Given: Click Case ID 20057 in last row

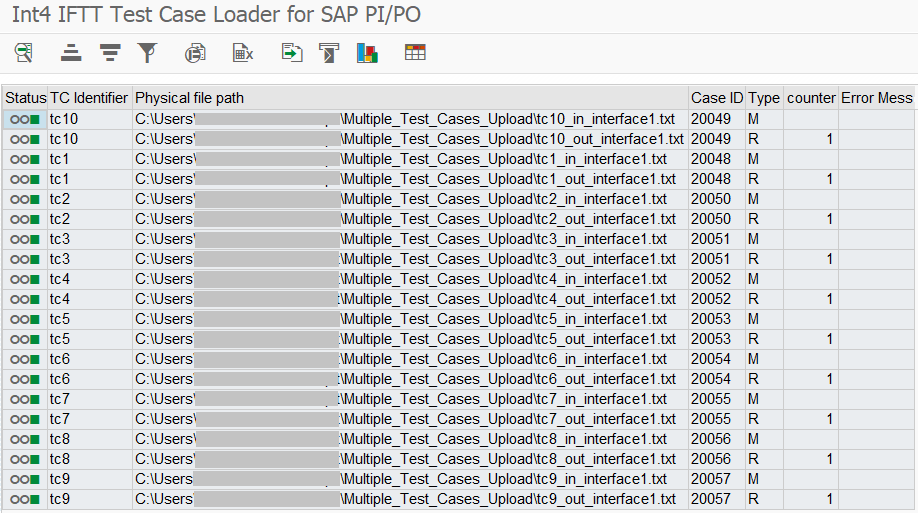Looking at the screenshot, I should (x=711, y=499).
